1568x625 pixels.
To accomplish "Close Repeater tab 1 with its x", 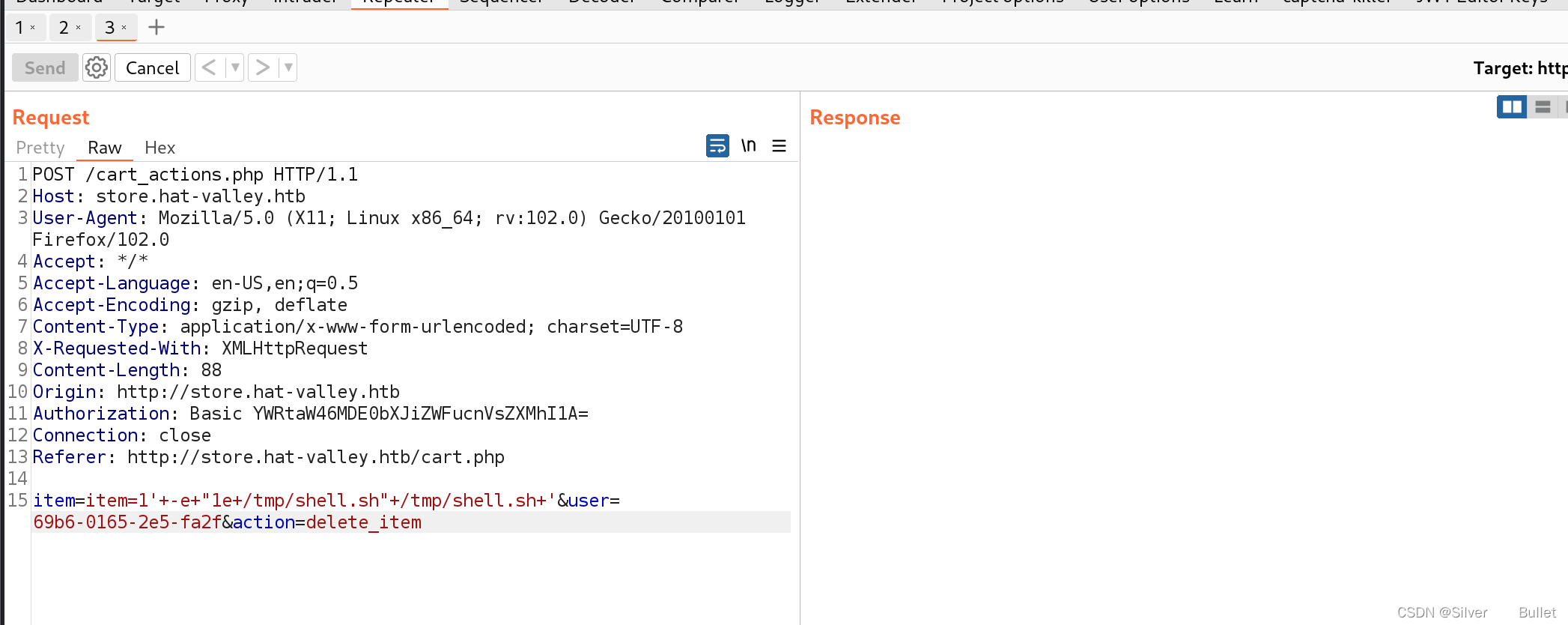I will tap(33, 28).
